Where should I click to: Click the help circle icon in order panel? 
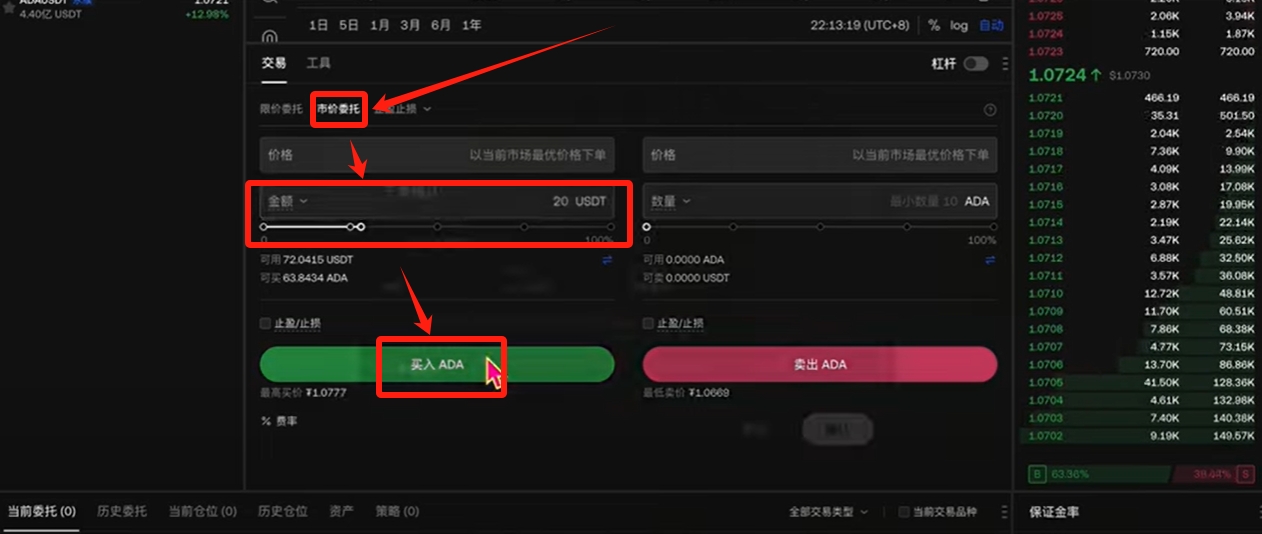(x=990, y=110)
